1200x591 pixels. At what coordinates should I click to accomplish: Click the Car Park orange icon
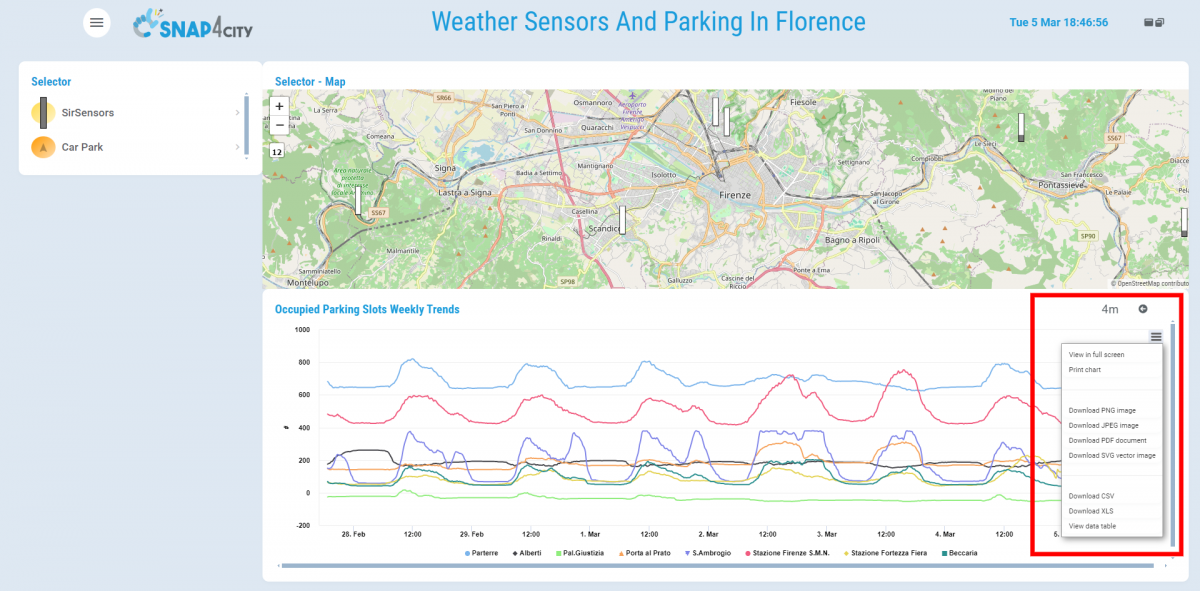tap(43, 147)
